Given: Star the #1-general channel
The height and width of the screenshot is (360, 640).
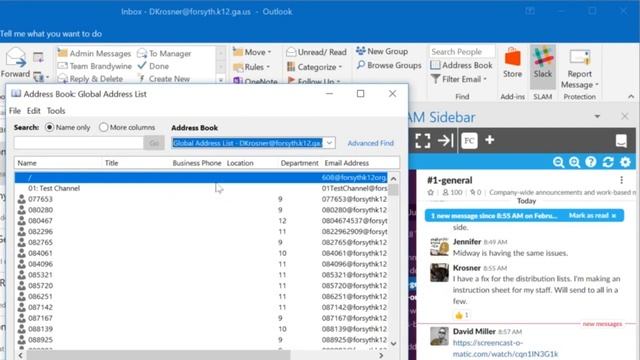Looking at the screenshot, I should pos(430,192).
